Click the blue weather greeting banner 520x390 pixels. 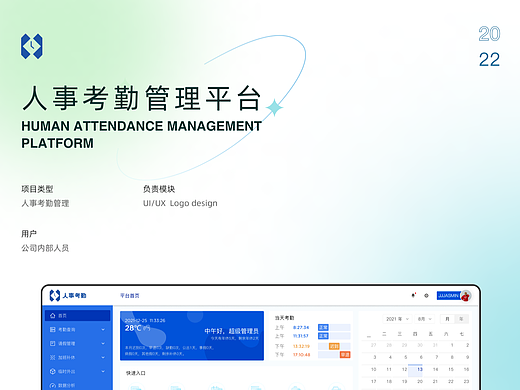coord(192,336)
